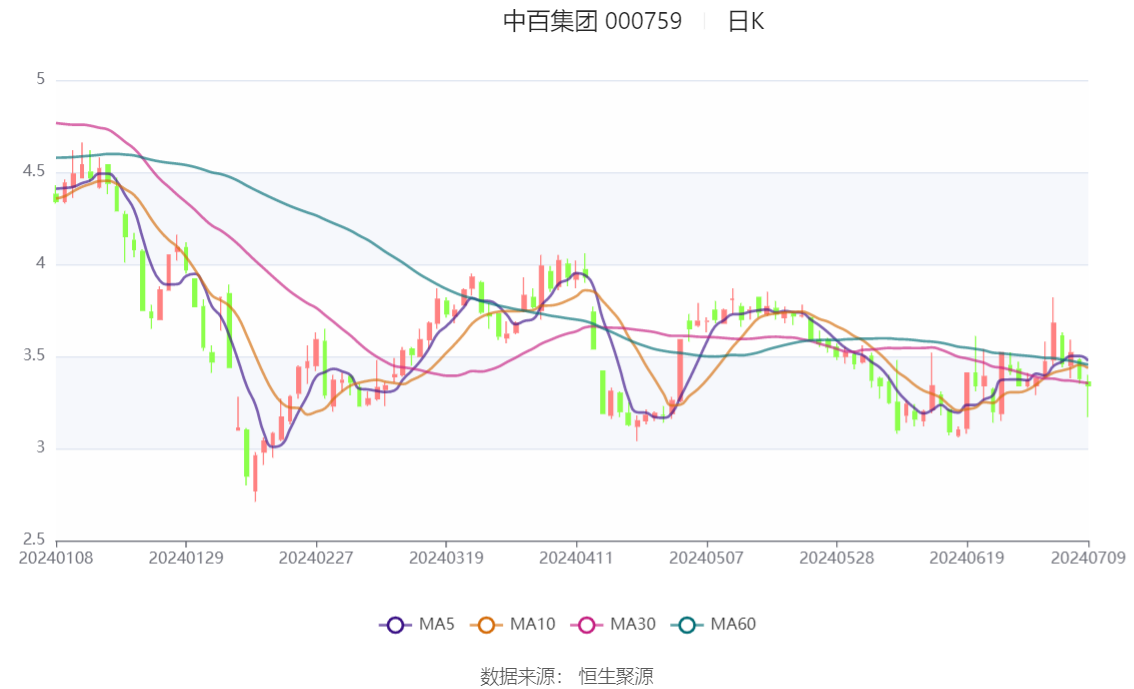This screenshot has height=689, width=1134.
Task: Select the 20240108 x-axis date label
Action: pos(56,558)
